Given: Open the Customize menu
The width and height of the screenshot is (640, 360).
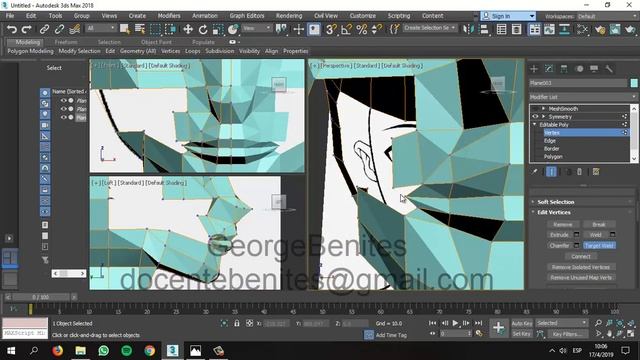Looking at the screenshot, I should click(x=362, y=16).
